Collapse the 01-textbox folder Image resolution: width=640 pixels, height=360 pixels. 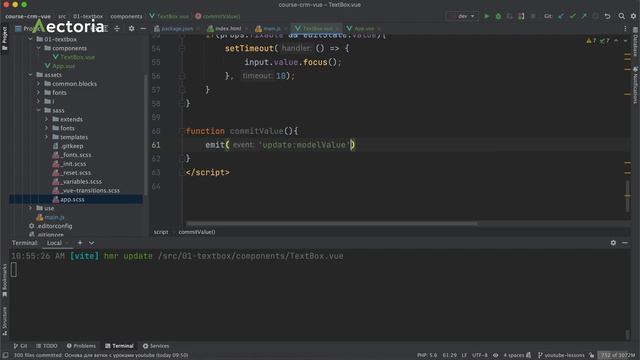[31, 40]
